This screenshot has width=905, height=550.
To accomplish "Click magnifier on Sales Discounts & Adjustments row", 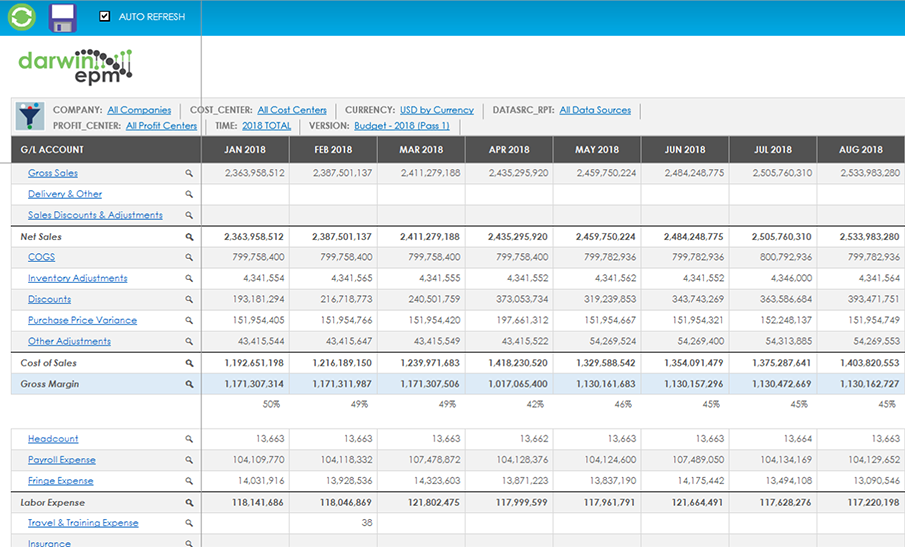I will point(189,215).
